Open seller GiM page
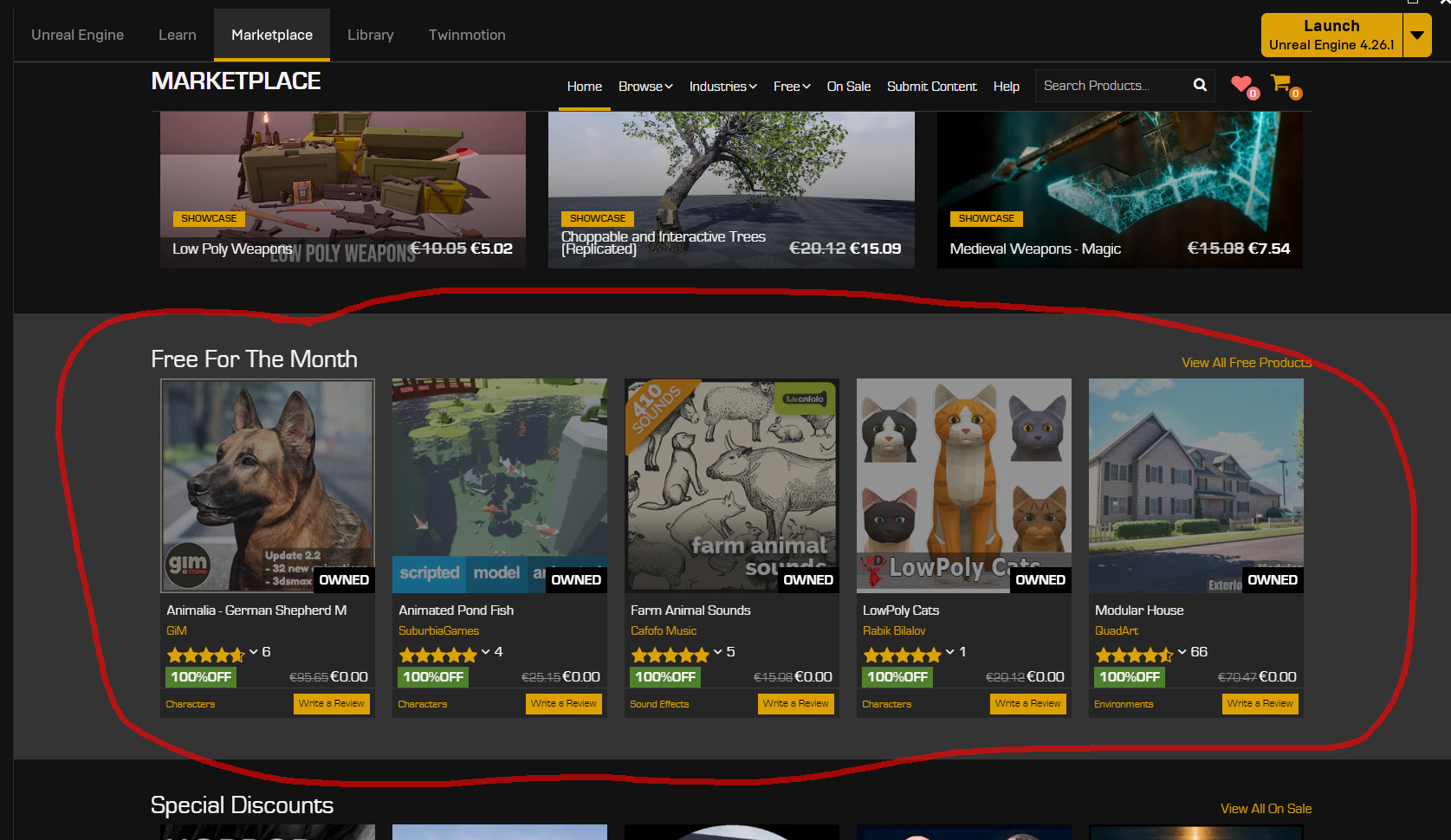This screenshot has height=840, width=1451. pos(177,631)
